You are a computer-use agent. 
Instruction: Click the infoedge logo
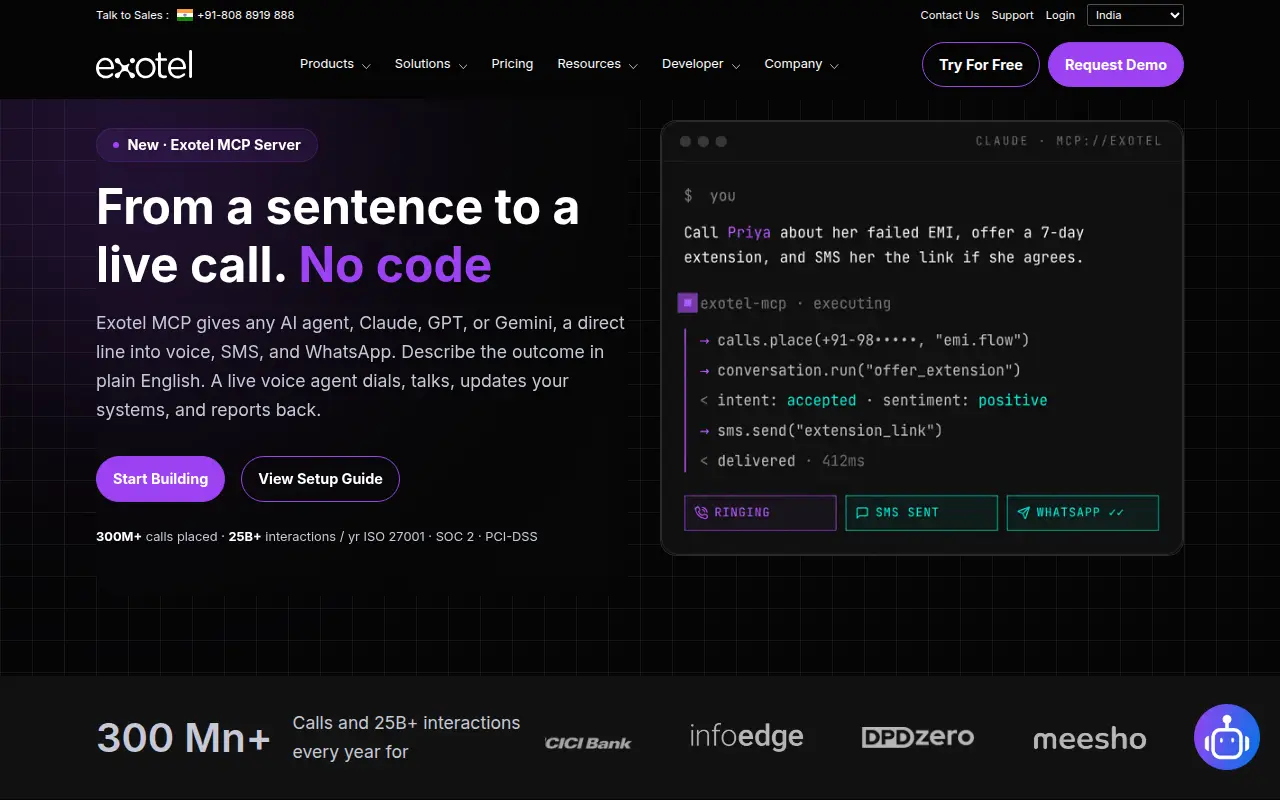746,738
